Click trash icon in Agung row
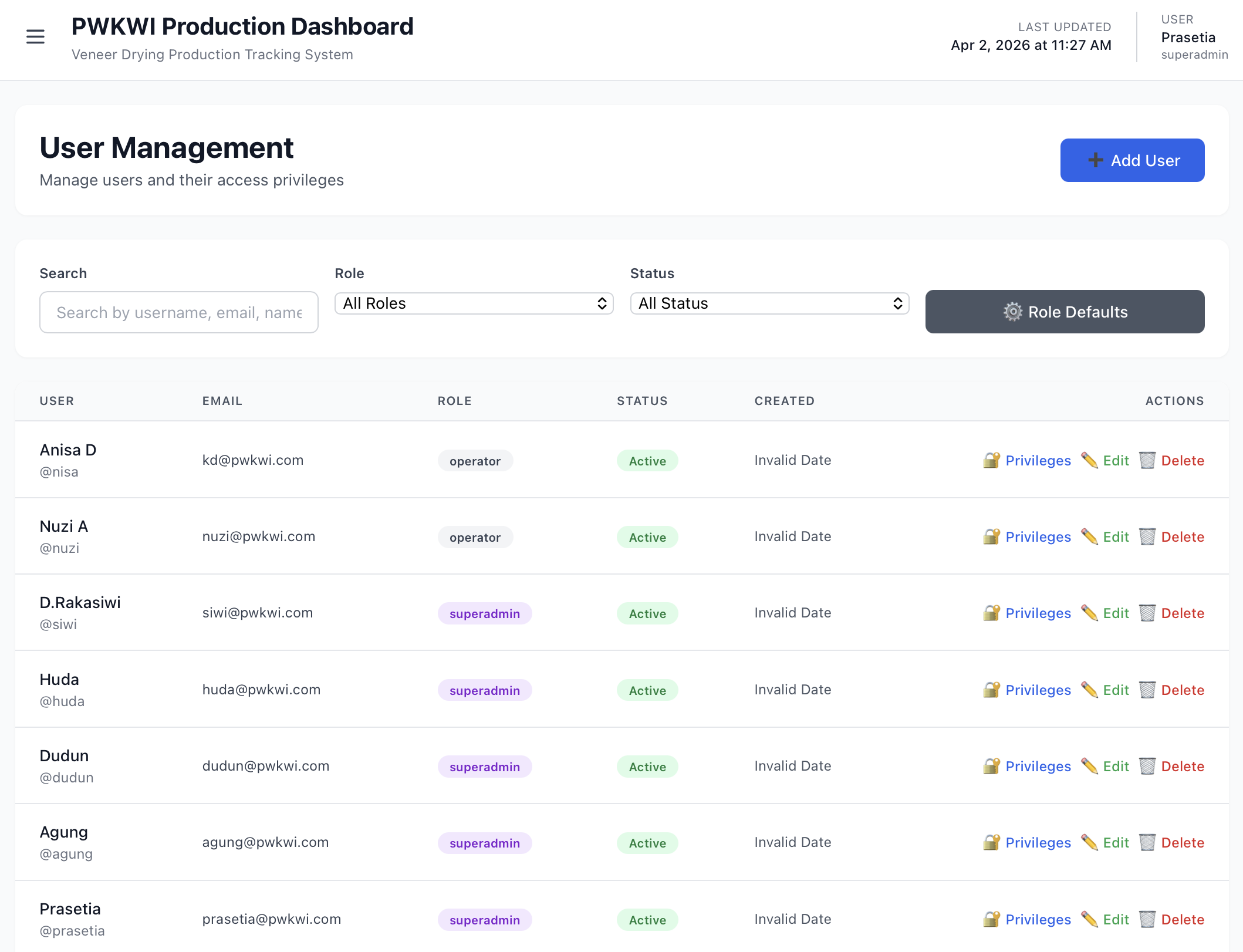Viewport: 1243px width, 952px height. 1147,843
